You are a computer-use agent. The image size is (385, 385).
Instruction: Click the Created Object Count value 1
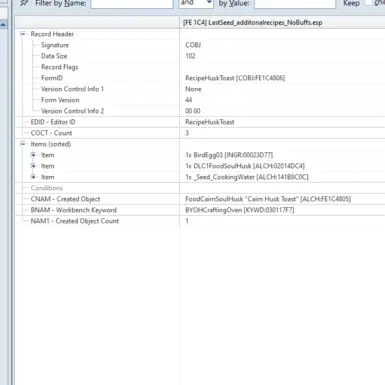click(x=187, y=221)
